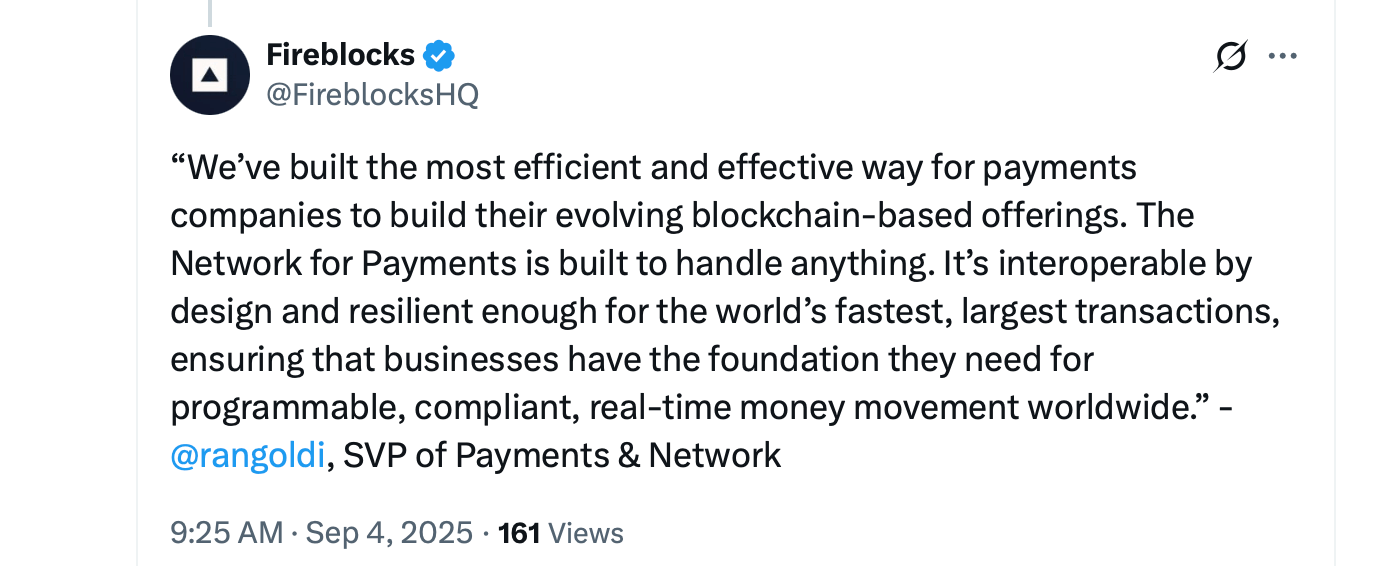Open the Grok actions icon

[1230, 56]
